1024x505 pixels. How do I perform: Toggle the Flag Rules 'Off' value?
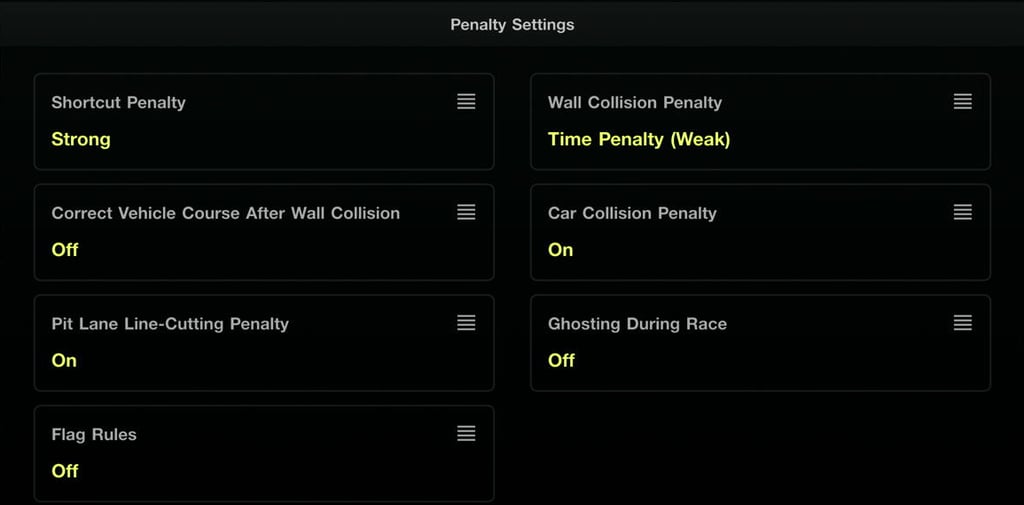[x=65, y=471]
